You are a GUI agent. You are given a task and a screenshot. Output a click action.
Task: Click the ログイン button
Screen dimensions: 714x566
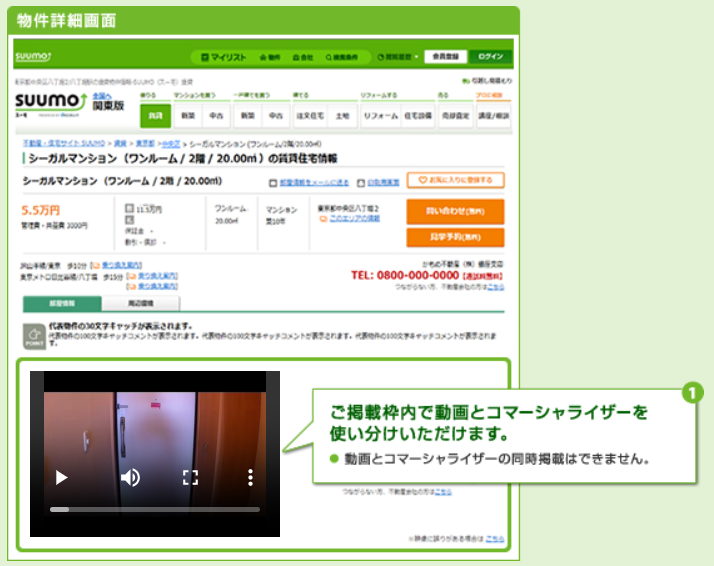[491, 57]
